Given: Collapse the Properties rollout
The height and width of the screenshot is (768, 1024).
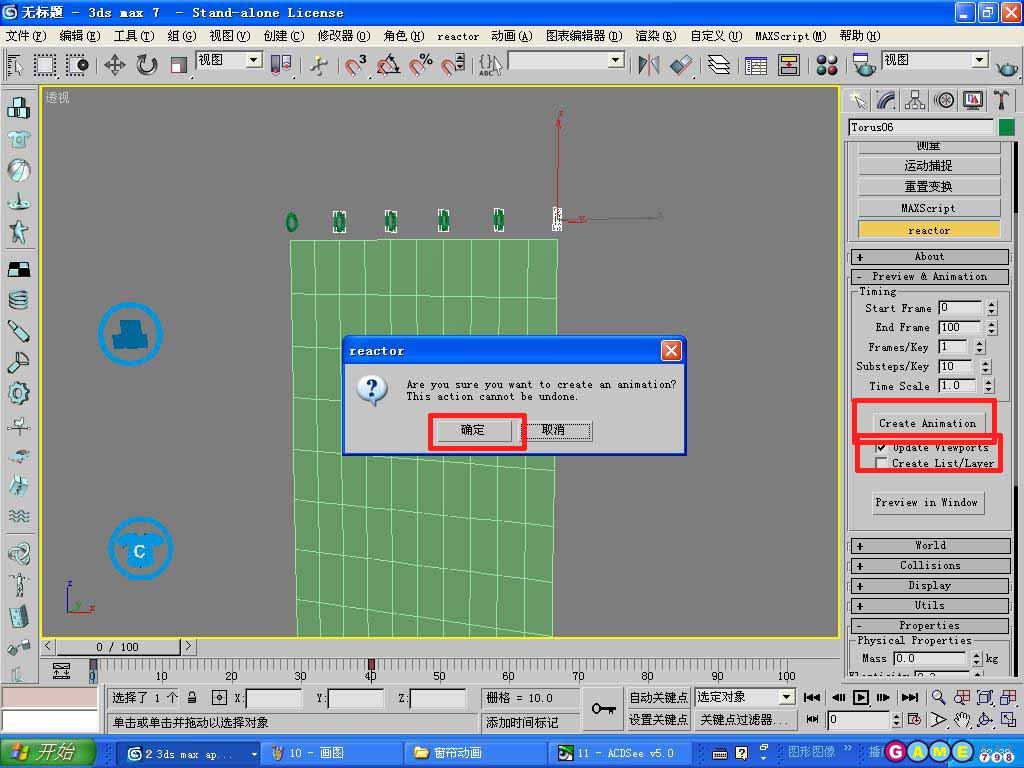Looking at the screenshot, I should [930, 626].
